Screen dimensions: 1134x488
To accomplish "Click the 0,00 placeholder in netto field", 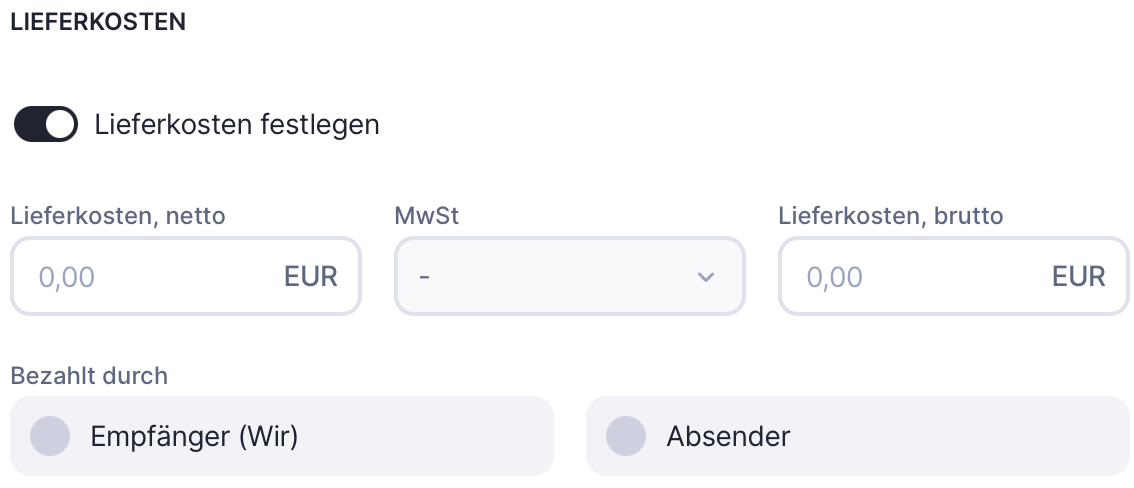I will (66, 276).
